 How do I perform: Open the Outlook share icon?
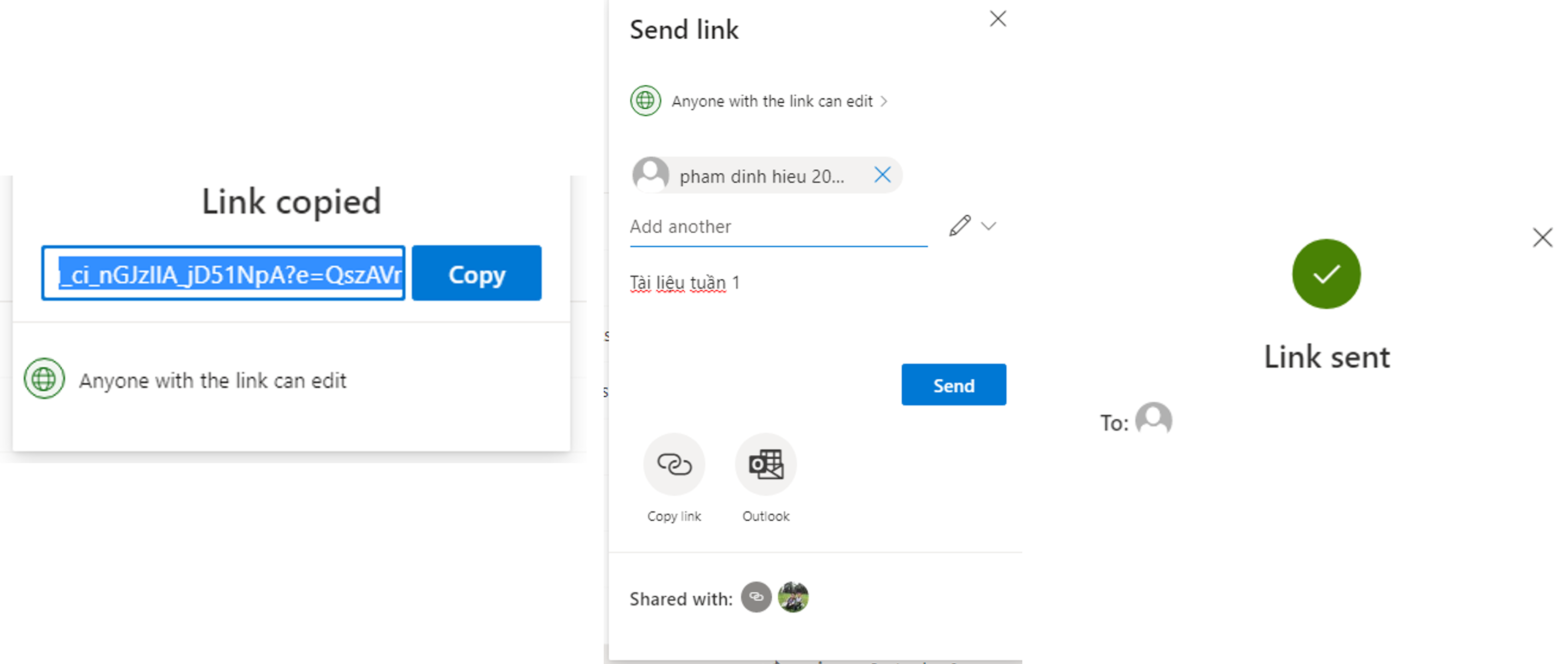coord(766,464)
